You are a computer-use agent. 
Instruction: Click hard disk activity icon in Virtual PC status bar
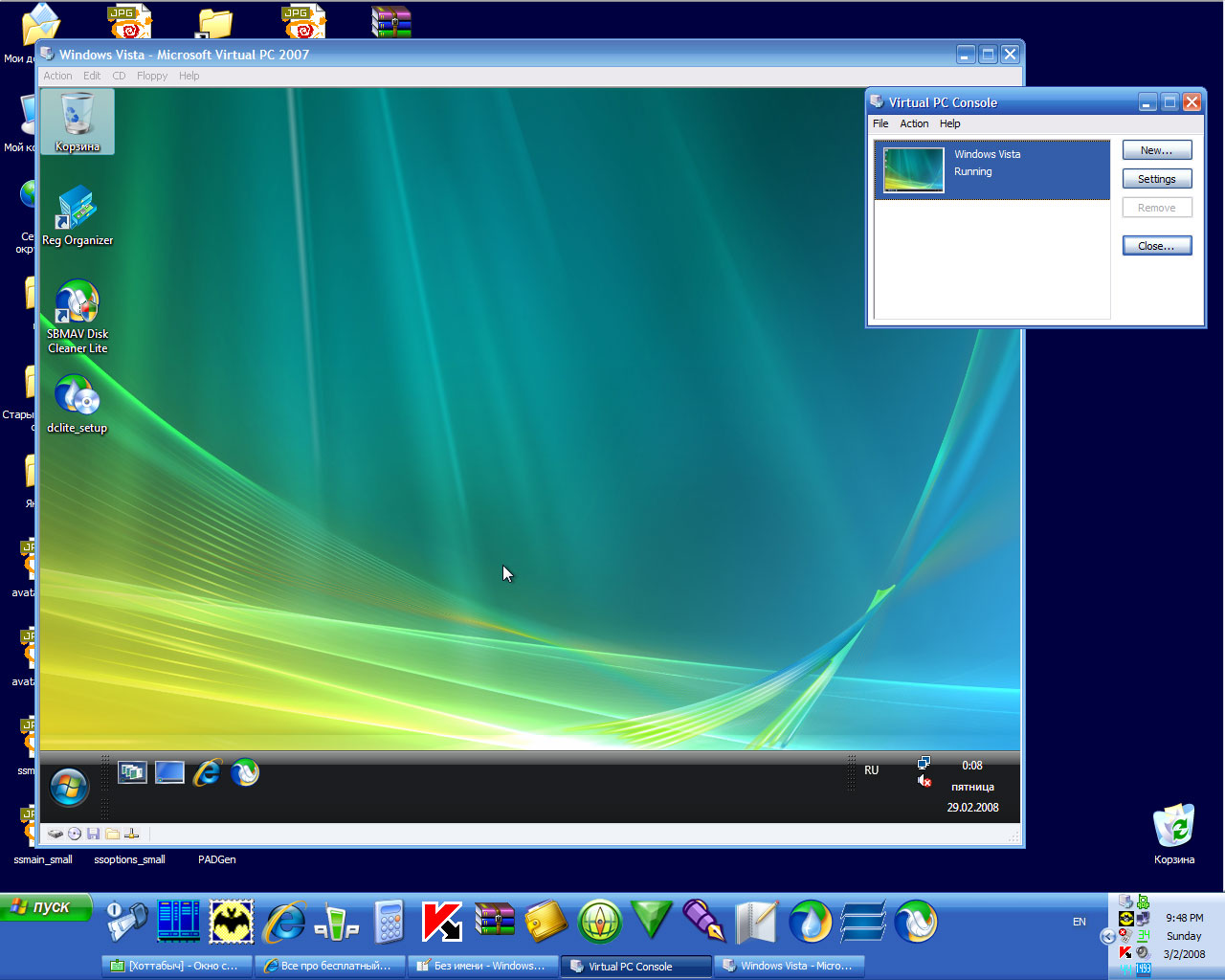coord(56,834)
